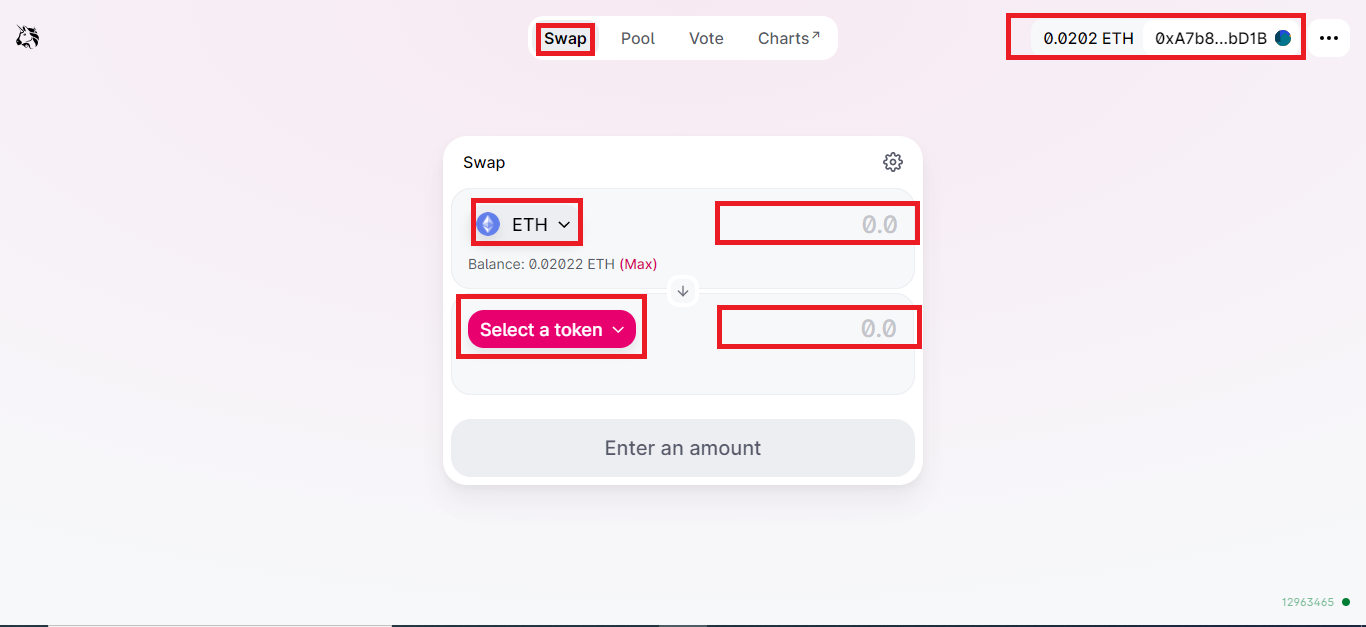Switch to the Pool tab

637,37
